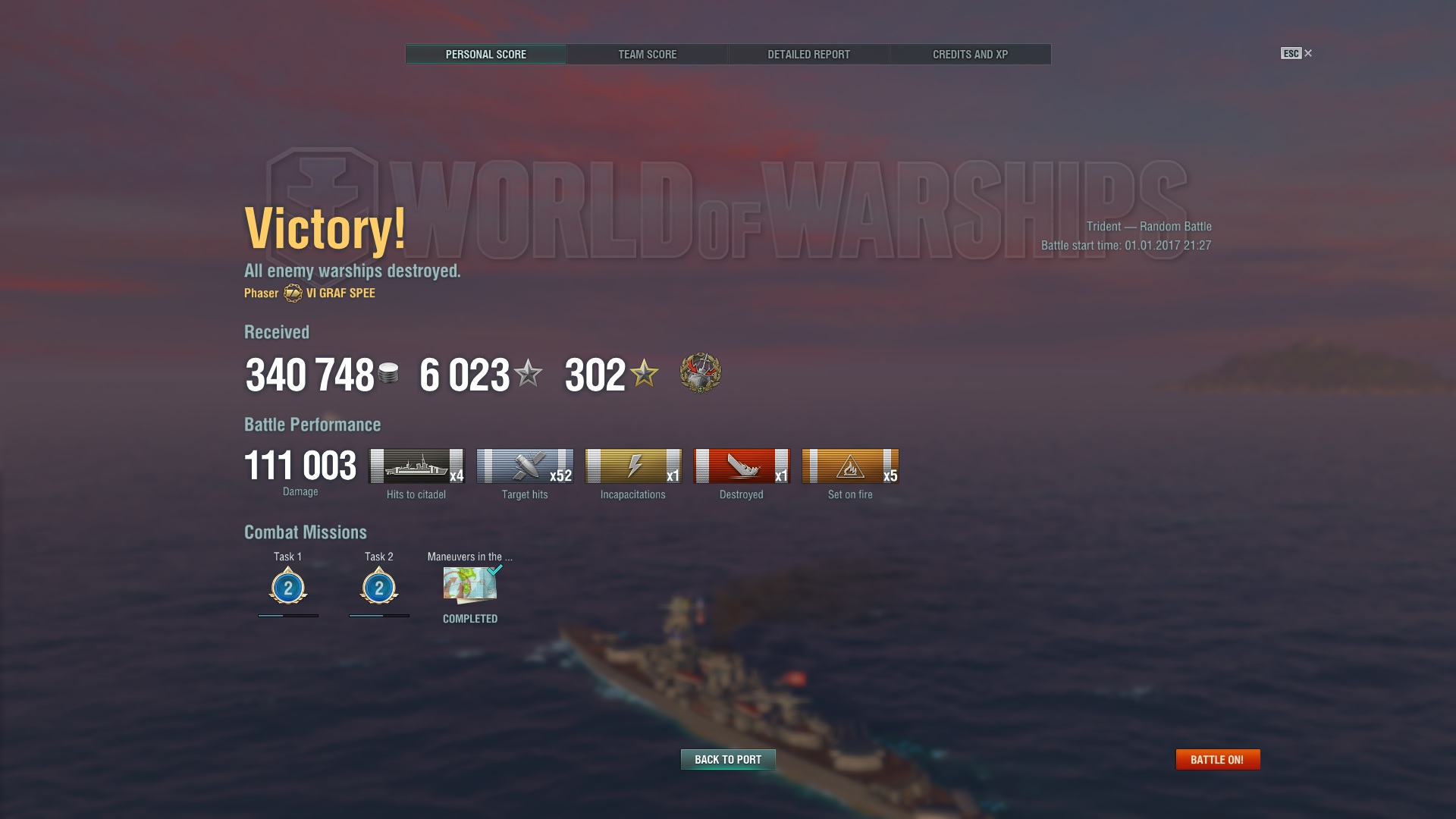Open the Maneuvers mission map thumbnail
This screenshot has height=819, width=1456.
point(470,585)
